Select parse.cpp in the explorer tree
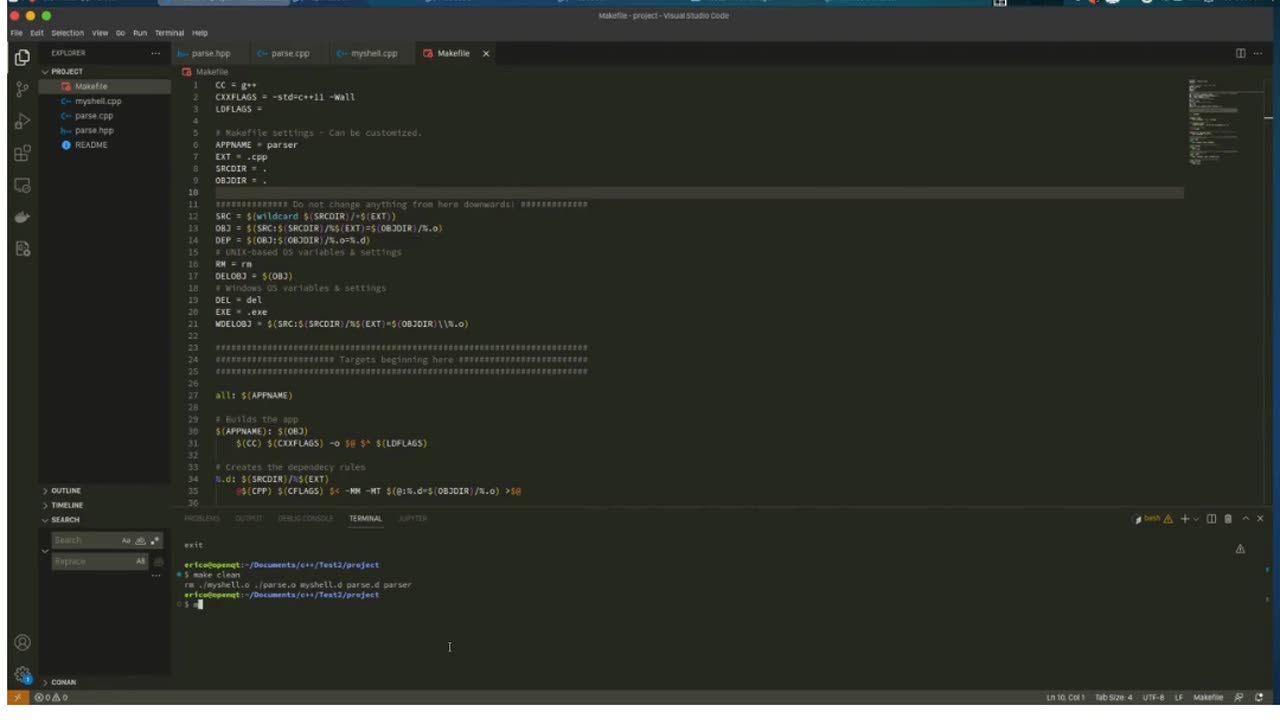 pyautogui.click(x=105, y=116)
